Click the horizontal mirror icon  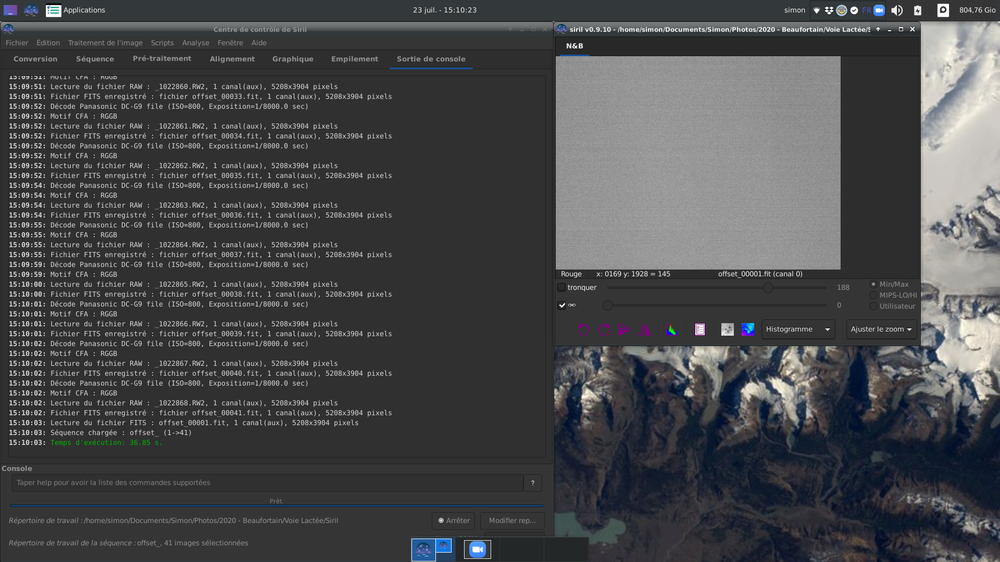(624, 329)
